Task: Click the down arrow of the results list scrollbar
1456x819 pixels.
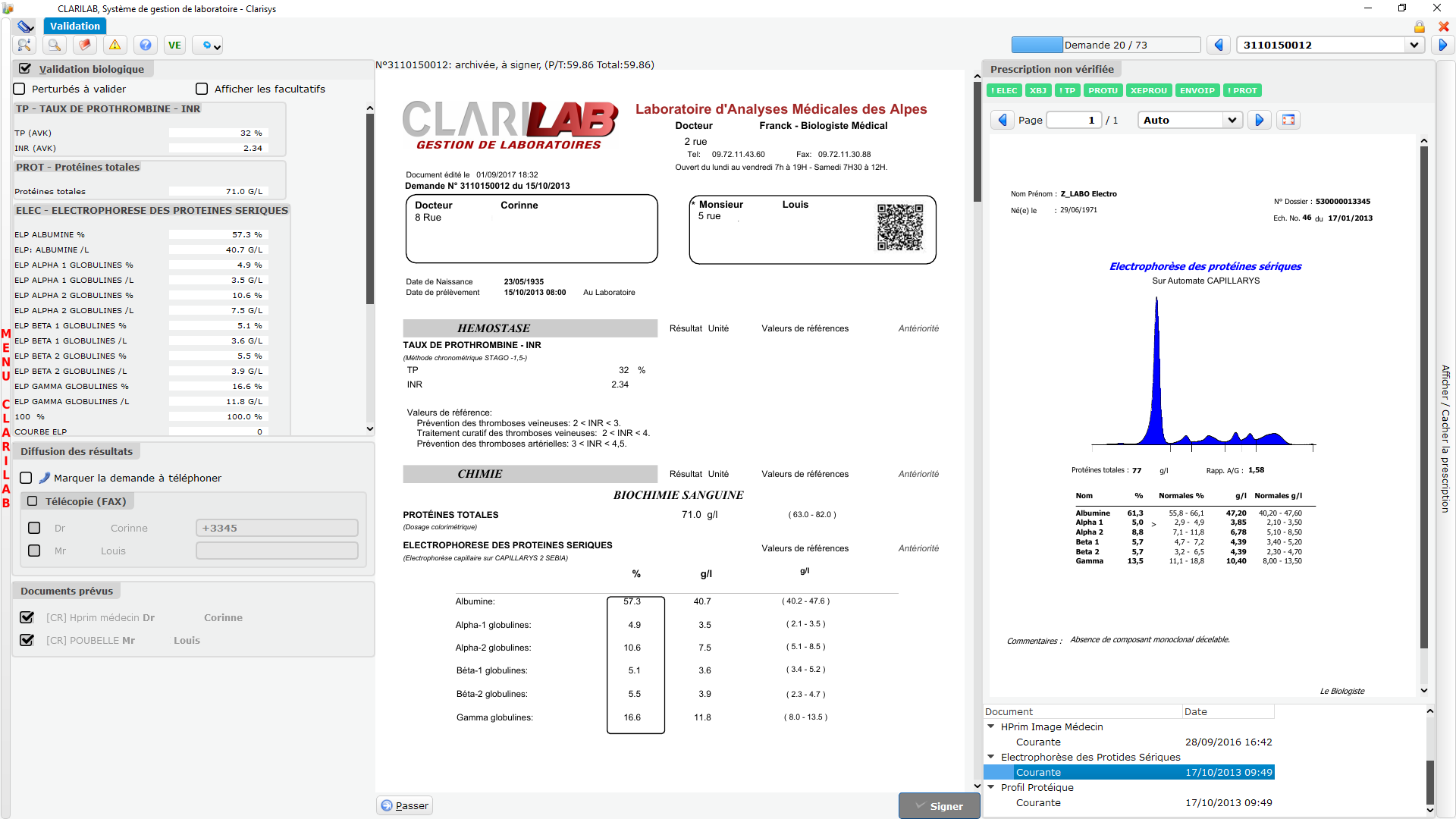Action: pyautogui.click(x=370, y=429)
